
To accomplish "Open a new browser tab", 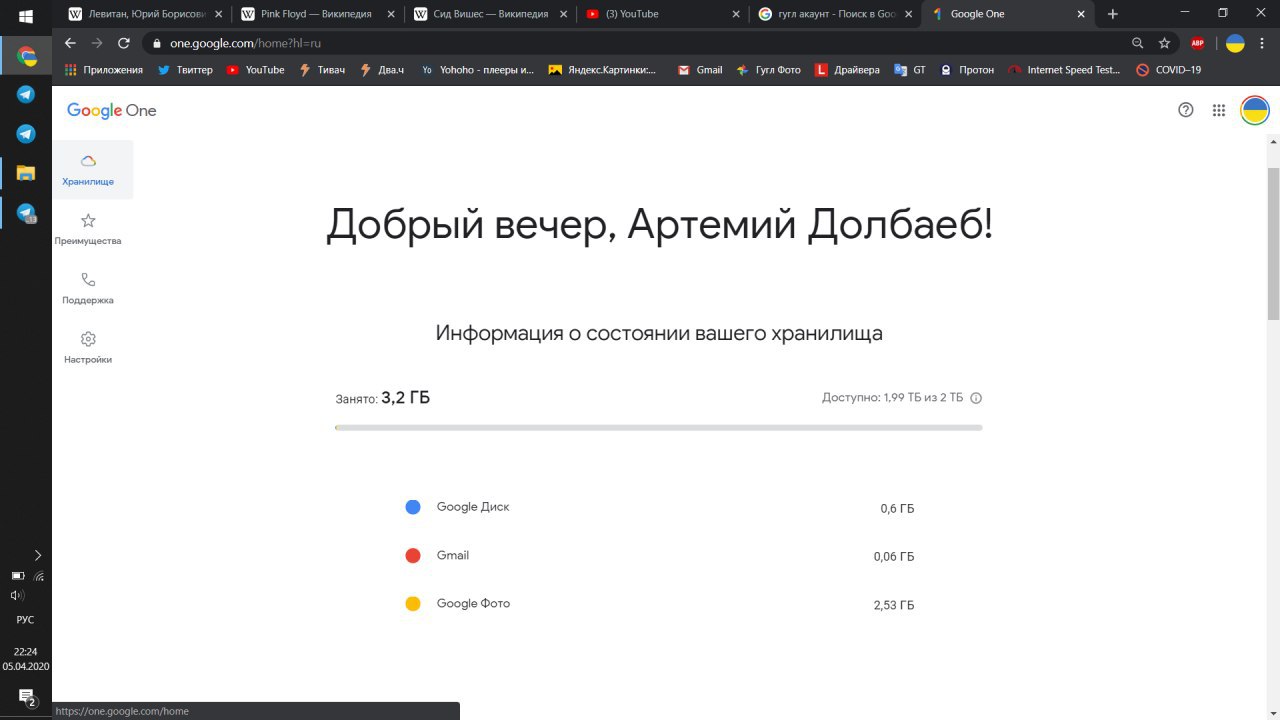I will click(x=1113, y=14).
